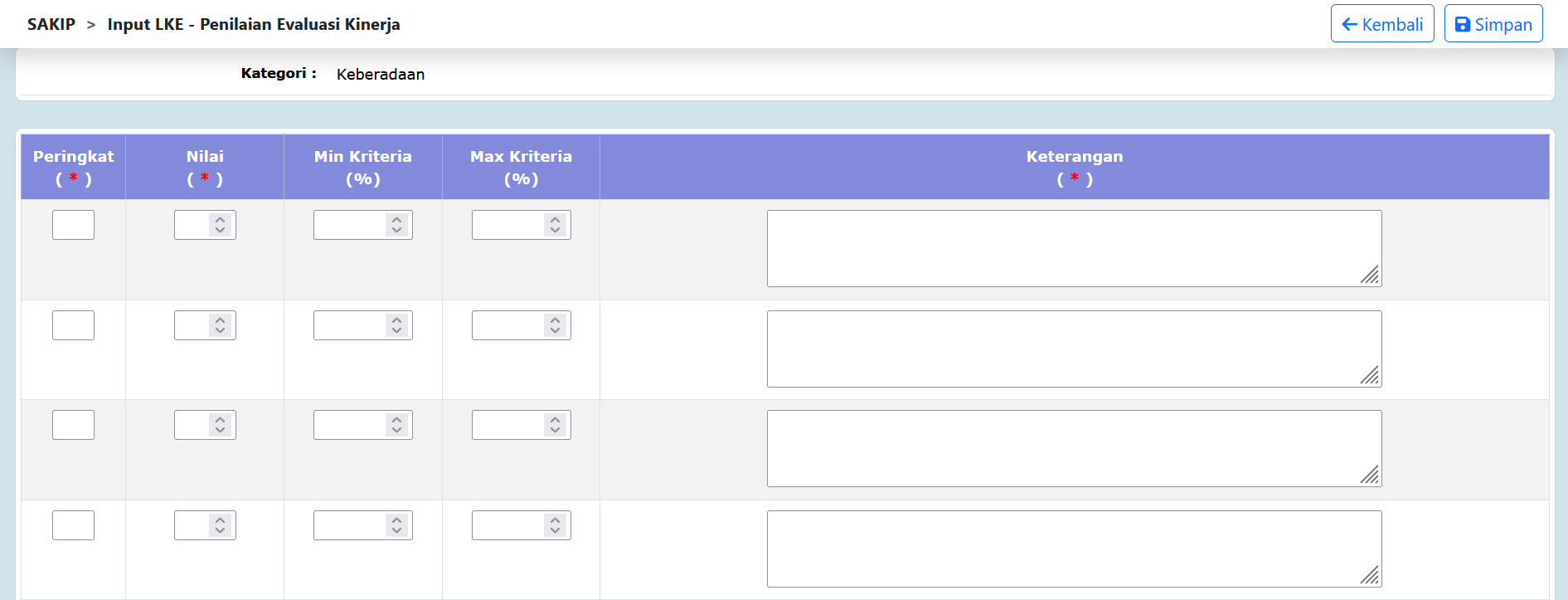Viewport: 1568px width, 600px height.
Task: Click the SAKIP breadcrumb link
Action: pos(51,24)
